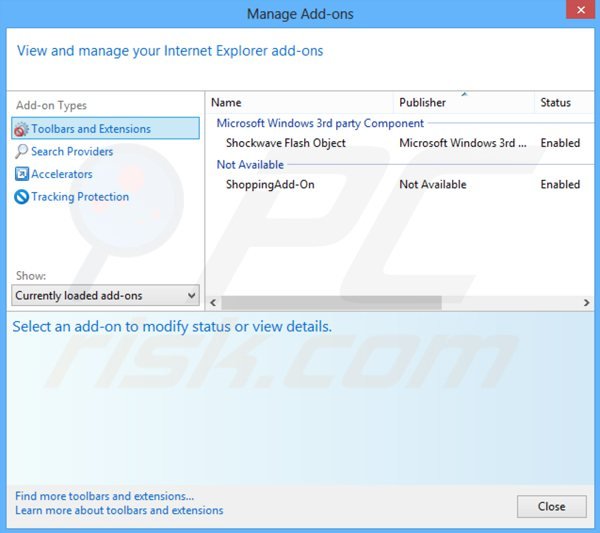600x533 pixels.
Task: Click the Close button
Action: click(551, 506)
